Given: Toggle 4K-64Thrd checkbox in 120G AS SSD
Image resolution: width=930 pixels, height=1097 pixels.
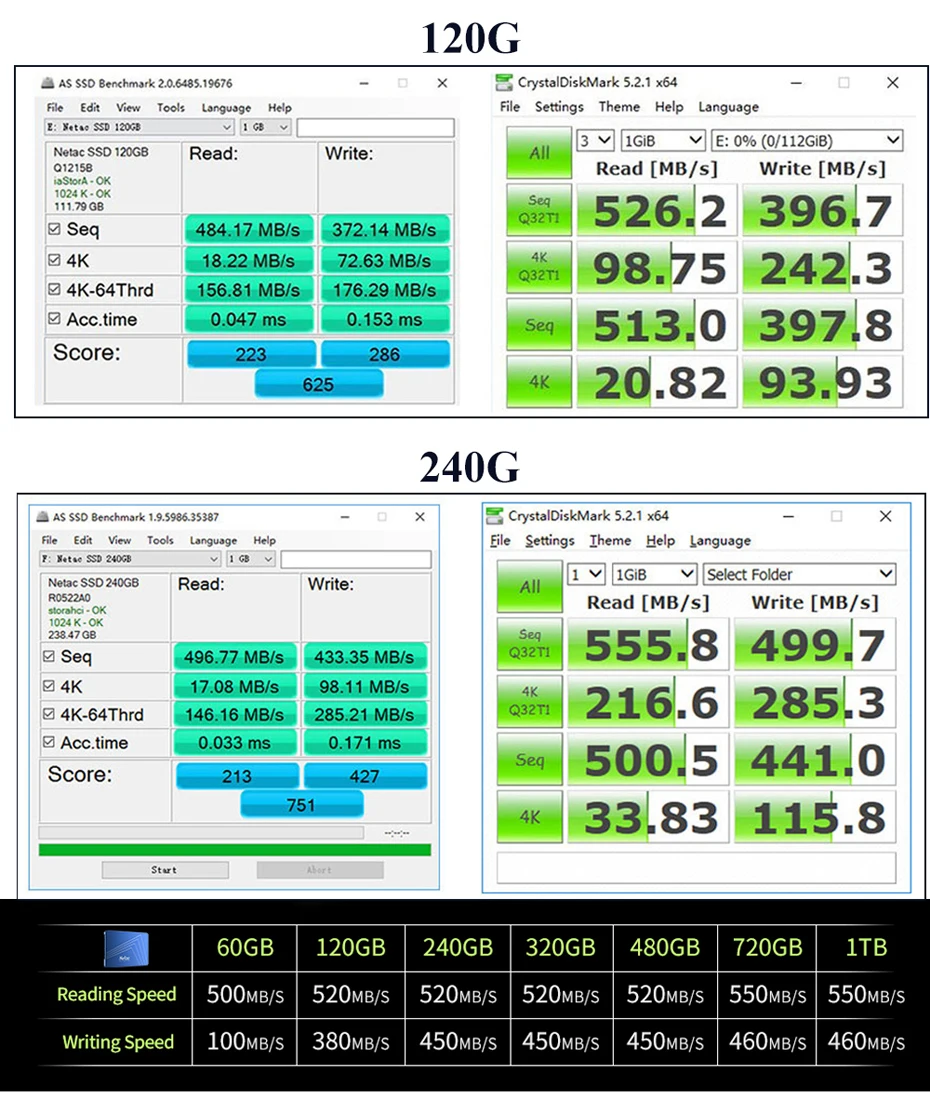Looking at the screenshot, I should (55, 289).
